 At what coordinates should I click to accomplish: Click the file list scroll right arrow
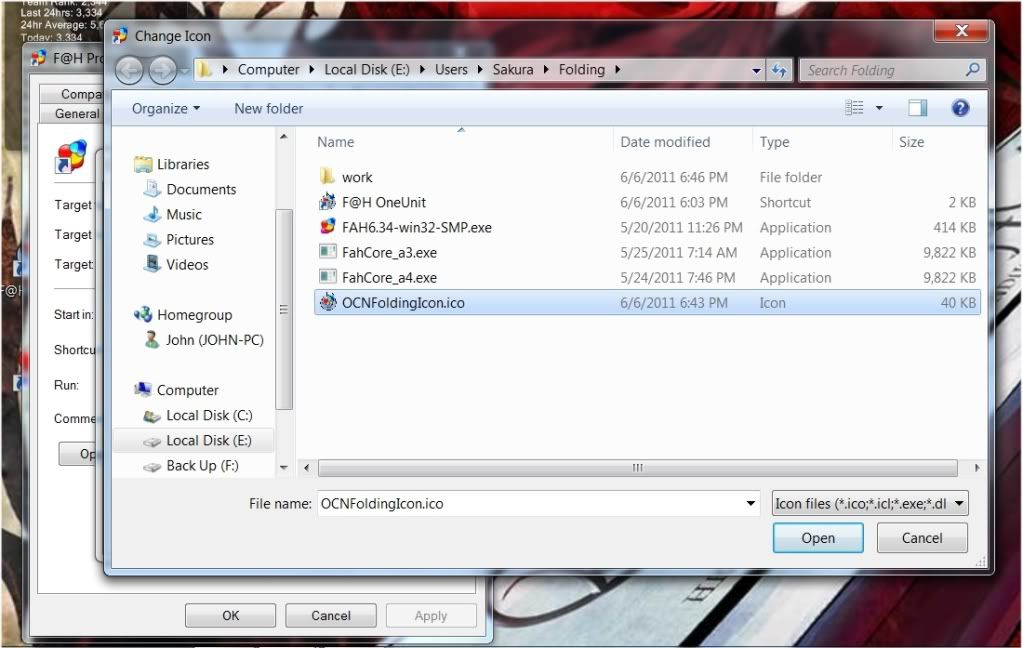tap(977, 467)
